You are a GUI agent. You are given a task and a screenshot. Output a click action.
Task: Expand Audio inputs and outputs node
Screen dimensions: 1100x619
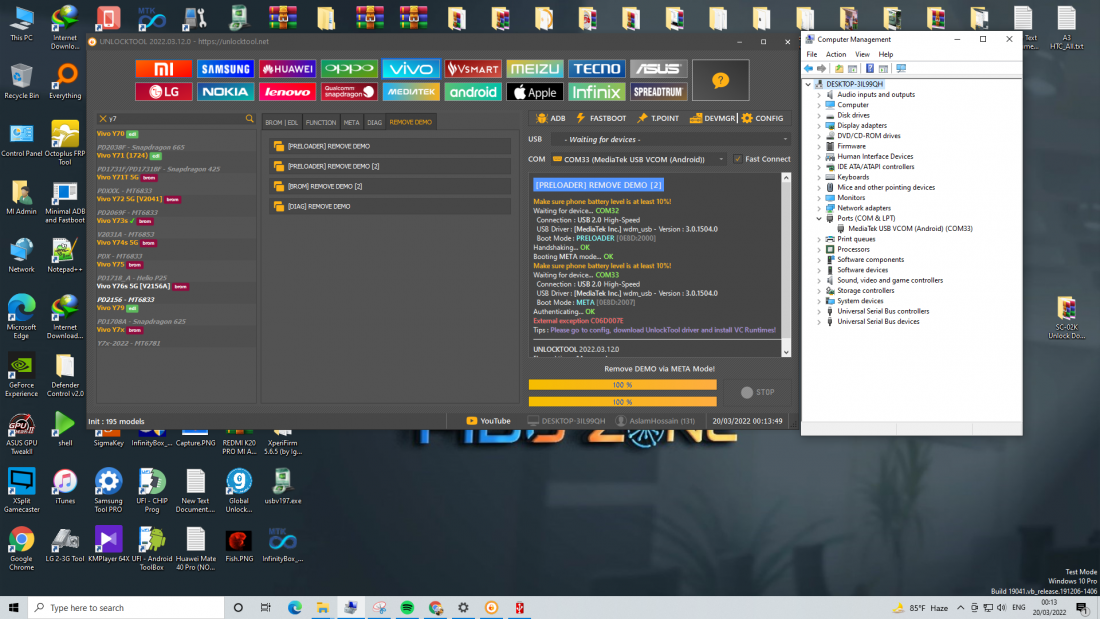point(819,95)
